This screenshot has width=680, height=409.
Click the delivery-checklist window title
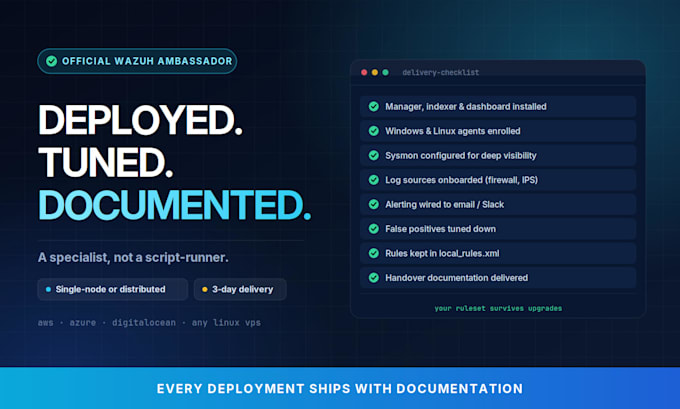(x=441, y=72)
